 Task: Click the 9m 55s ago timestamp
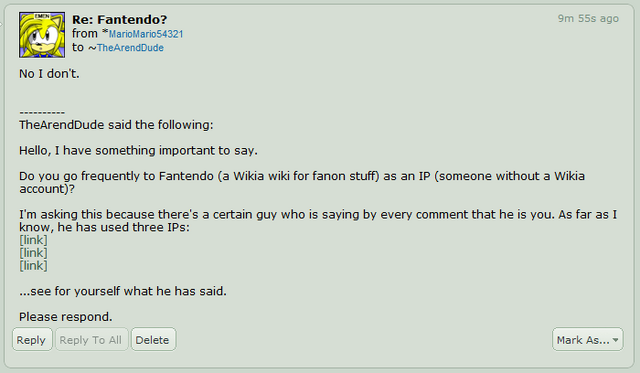pyautogui.click(x=588, y=19)
